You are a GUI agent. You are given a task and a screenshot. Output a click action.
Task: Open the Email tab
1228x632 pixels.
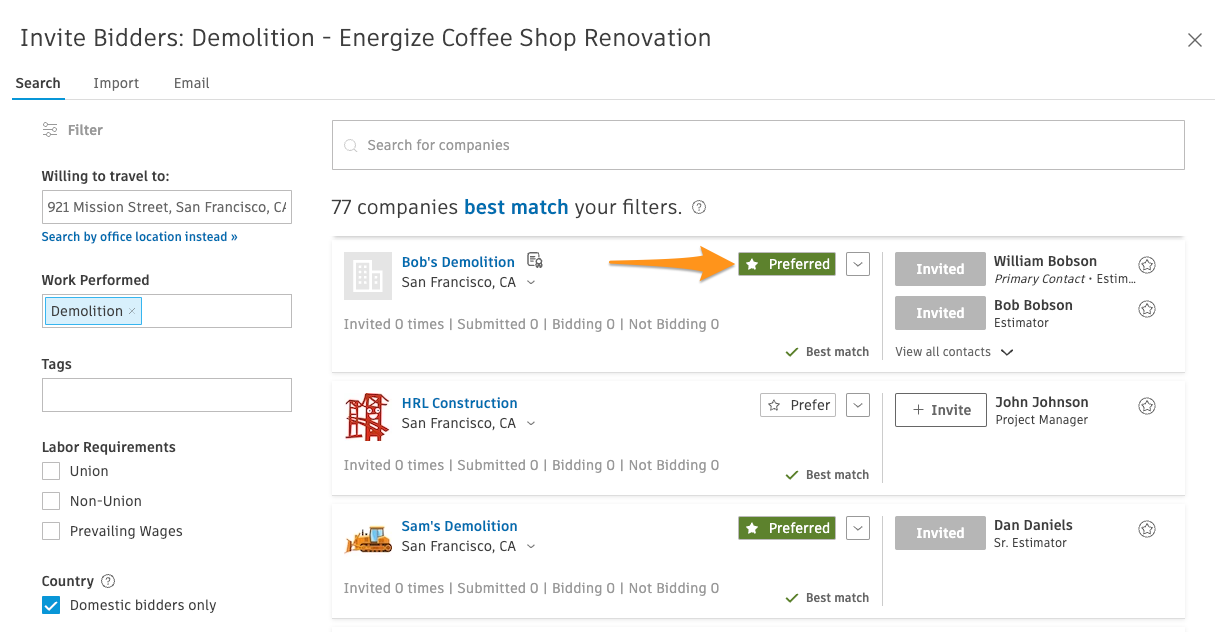tap(191, 83)
